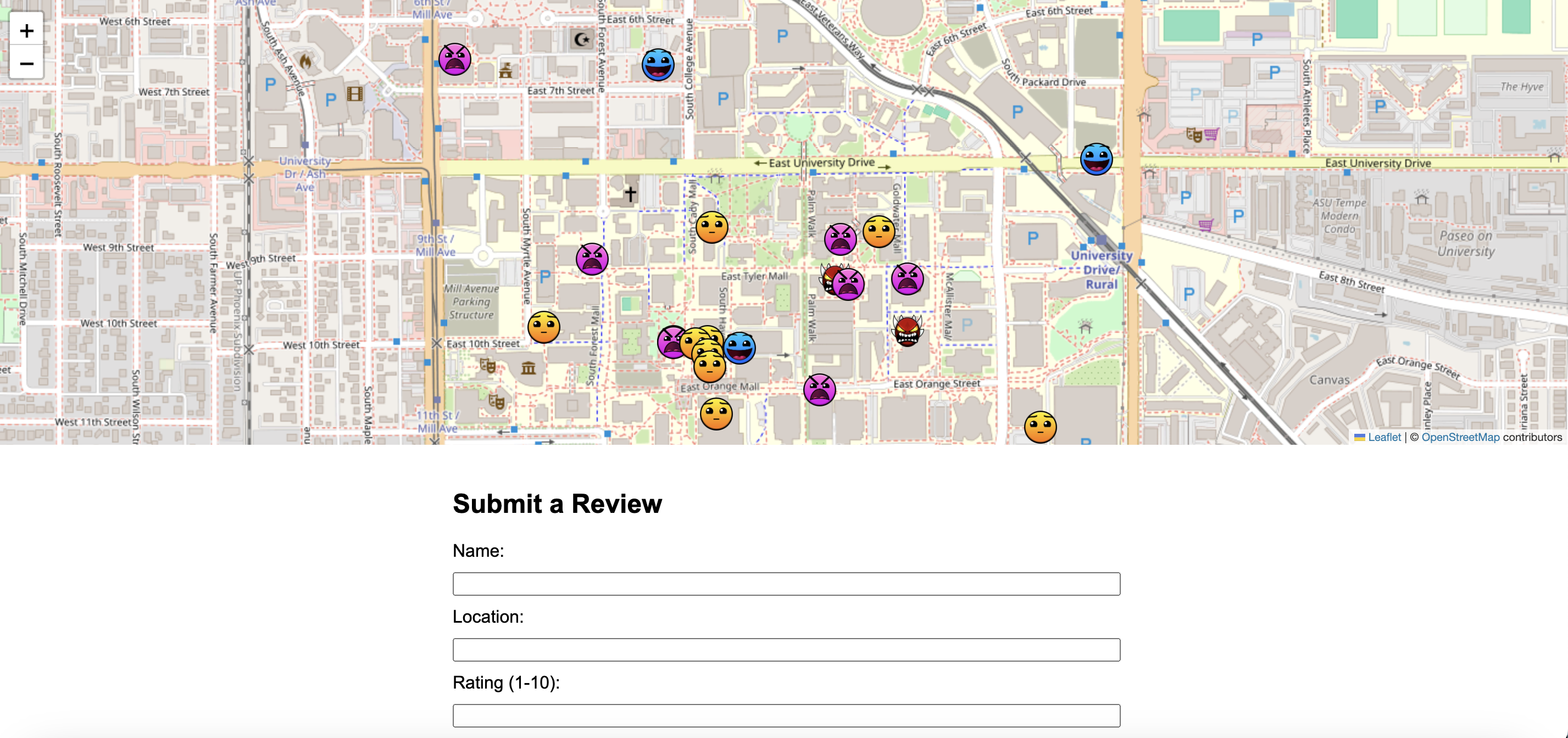
Task: Click blue happy face beside South Packard Drive parking
Action: pos(1096,159)
